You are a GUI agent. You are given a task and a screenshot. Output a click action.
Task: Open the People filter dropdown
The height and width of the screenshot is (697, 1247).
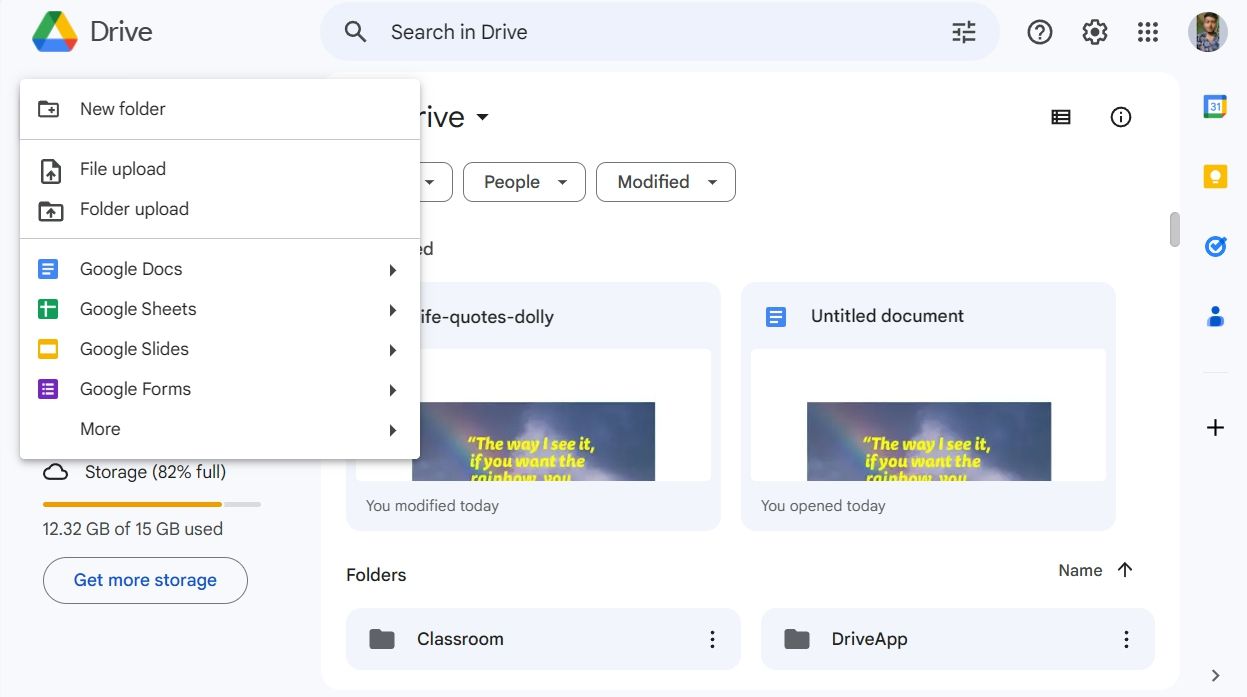(x=524, y=181)
